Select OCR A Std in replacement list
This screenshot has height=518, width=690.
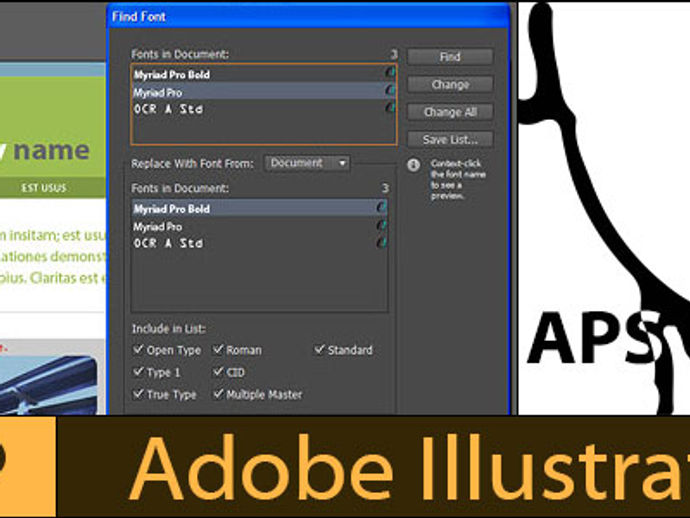pos(259,243)
